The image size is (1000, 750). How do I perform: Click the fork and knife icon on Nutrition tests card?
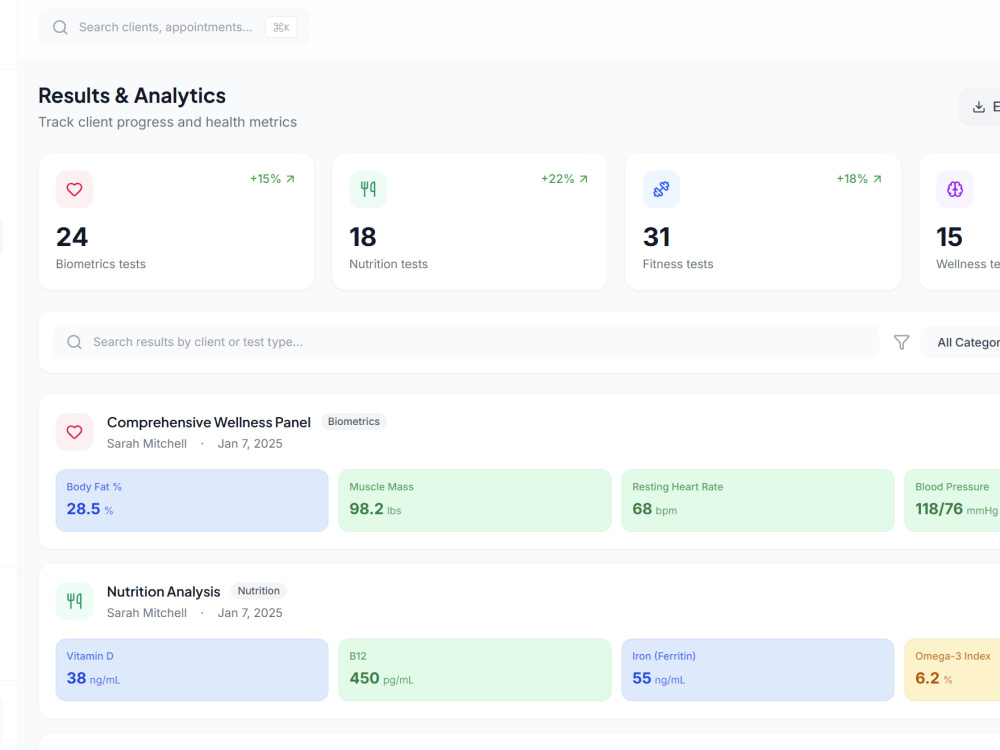coord(368,189)
